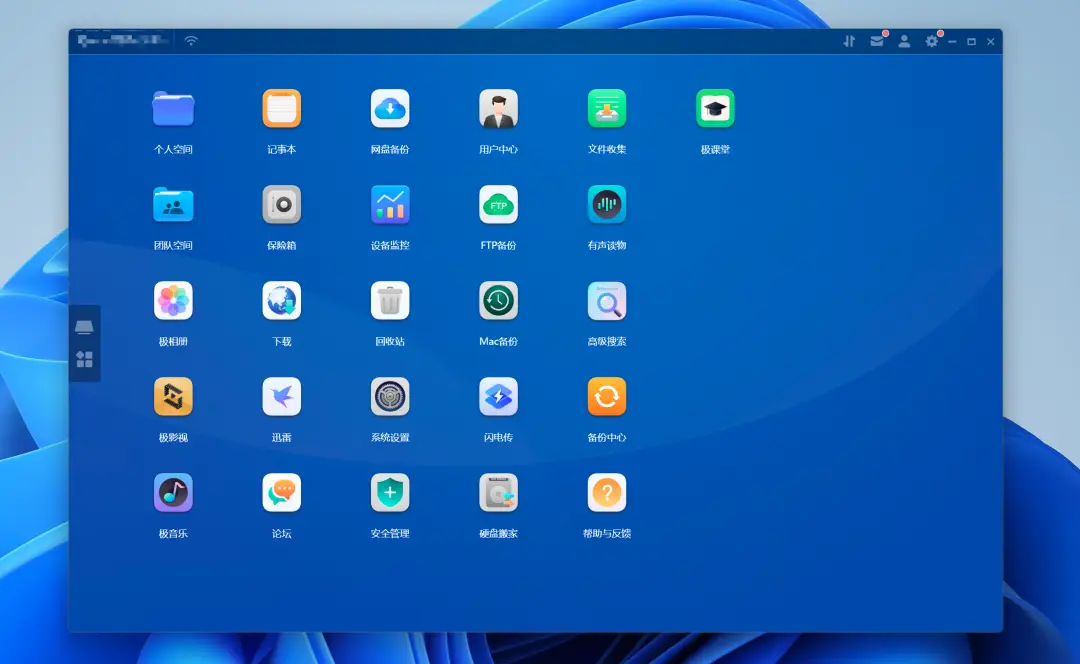Launch 设备监控 device monitoring
Screen dimensions: 1080x664
pos(390,205)
